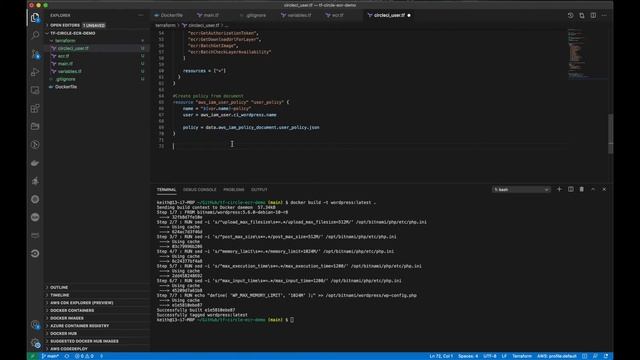Open the Manage gear menu
This screenshot has height=360, width=640.
pyautogui.click(x=35, y=343)
